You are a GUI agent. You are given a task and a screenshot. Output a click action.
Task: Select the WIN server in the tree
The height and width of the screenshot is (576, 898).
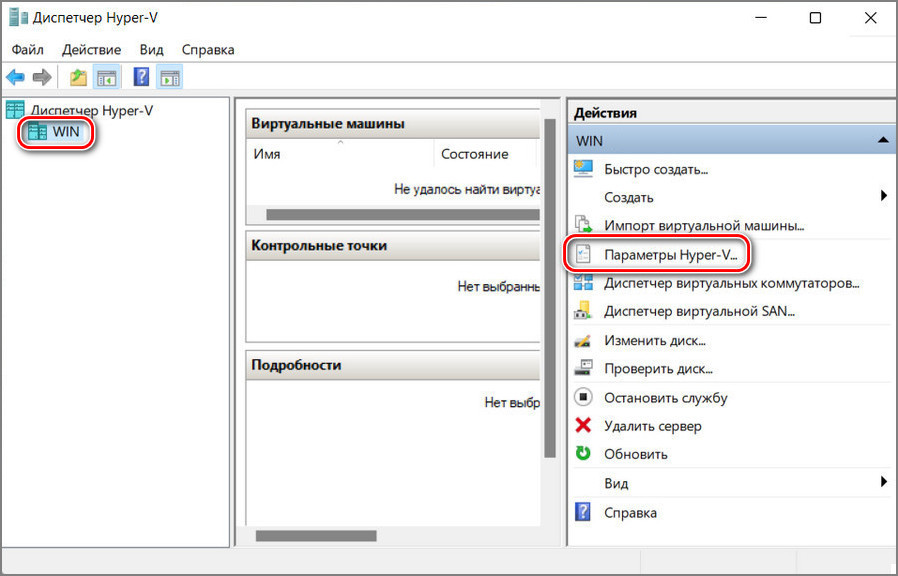coord(66,132)
